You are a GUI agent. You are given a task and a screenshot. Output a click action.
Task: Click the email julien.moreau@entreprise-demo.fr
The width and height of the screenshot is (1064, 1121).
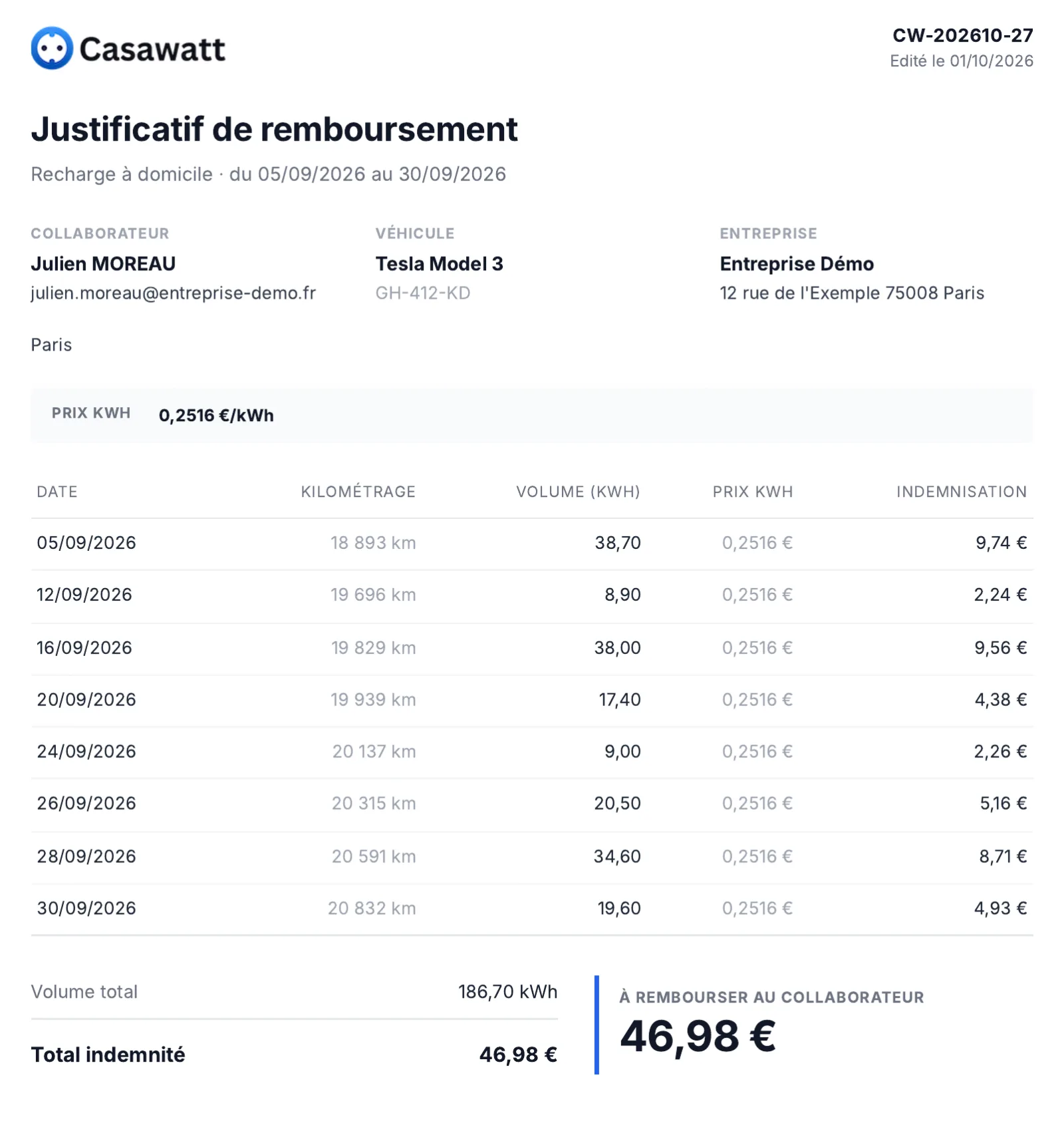point(173,293)
